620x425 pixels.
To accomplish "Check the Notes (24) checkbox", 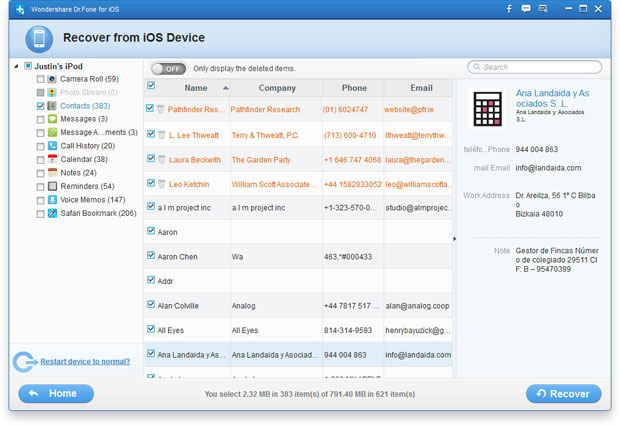I will tap(40, 173).
